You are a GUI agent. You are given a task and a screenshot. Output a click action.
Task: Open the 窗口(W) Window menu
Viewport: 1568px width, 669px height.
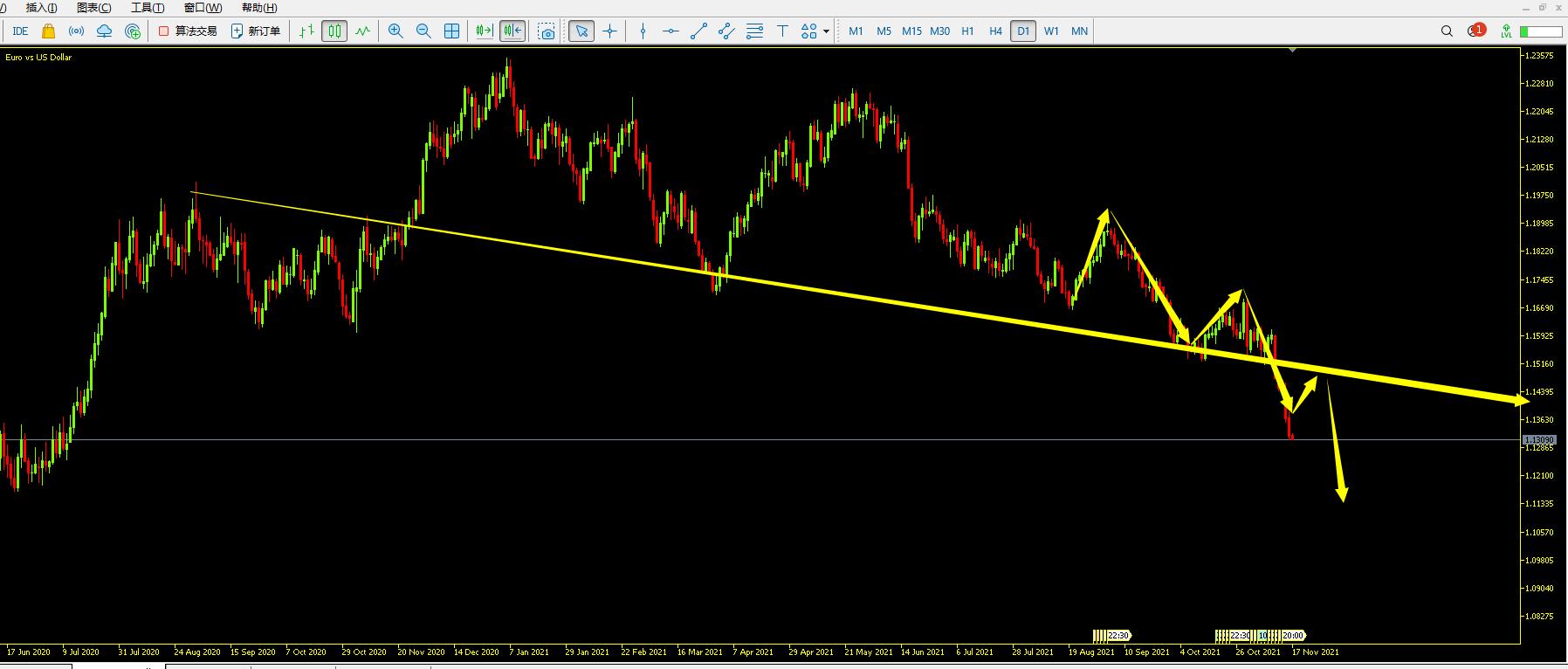203,8
